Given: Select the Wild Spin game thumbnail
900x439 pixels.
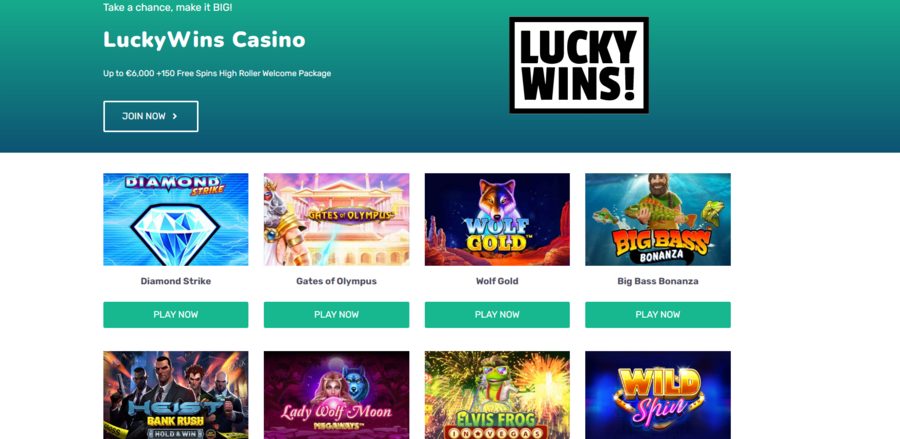Looking at the screenshot, I should coord(658,395).
